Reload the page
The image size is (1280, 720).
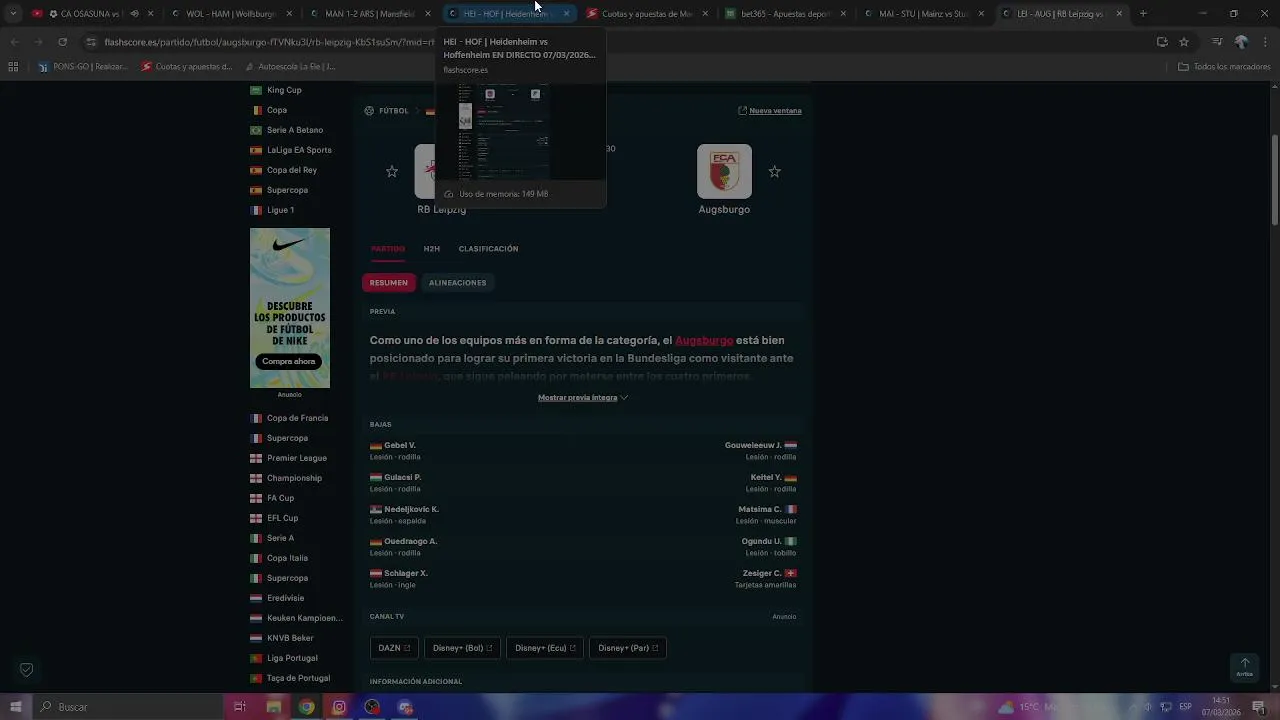coord(62,42)
